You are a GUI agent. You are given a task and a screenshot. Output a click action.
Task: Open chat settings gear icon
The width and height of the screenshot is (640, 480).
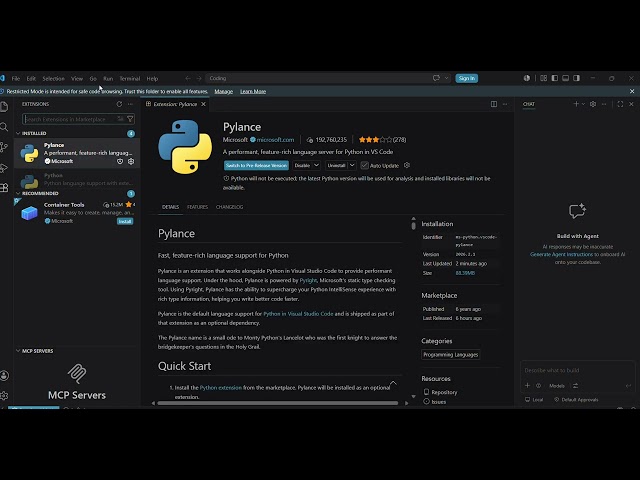pos(593,104)
